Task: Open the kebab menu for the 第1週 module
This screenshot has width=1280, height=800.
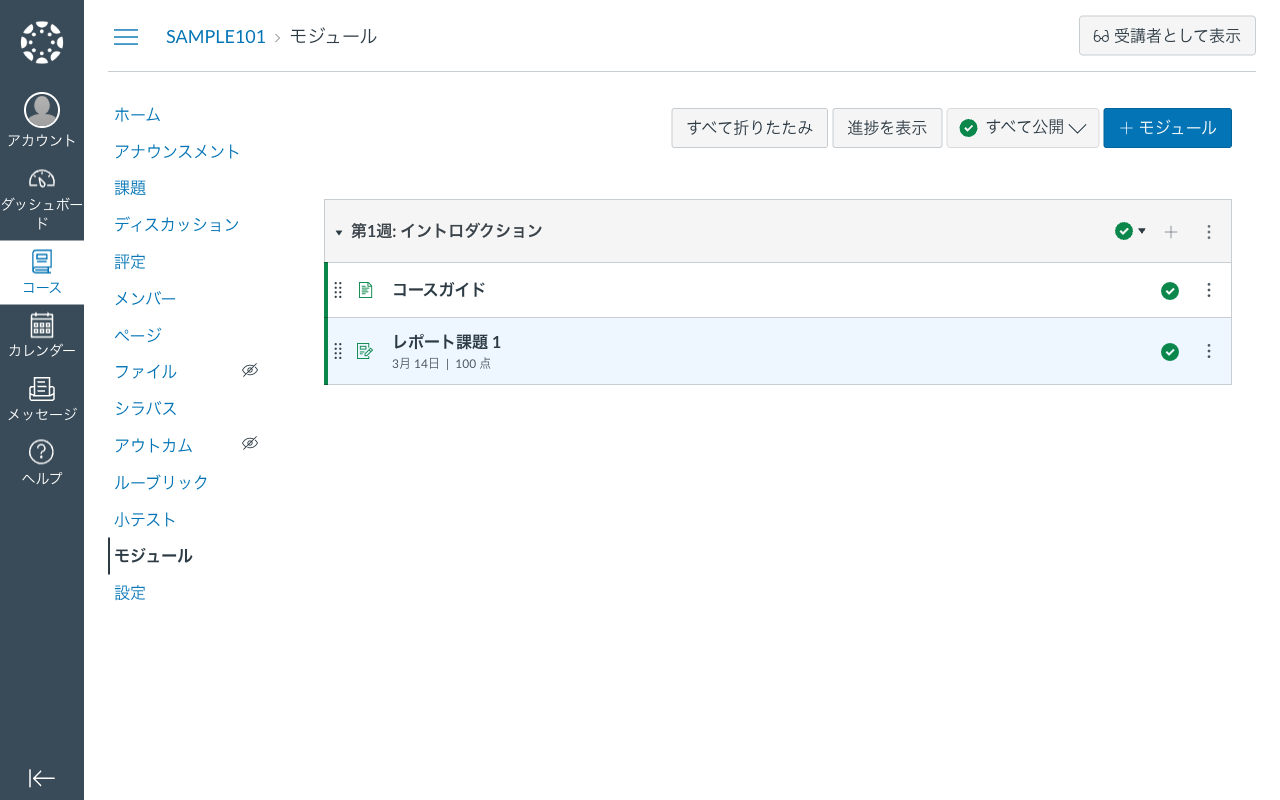Action: coord(1209,231)
